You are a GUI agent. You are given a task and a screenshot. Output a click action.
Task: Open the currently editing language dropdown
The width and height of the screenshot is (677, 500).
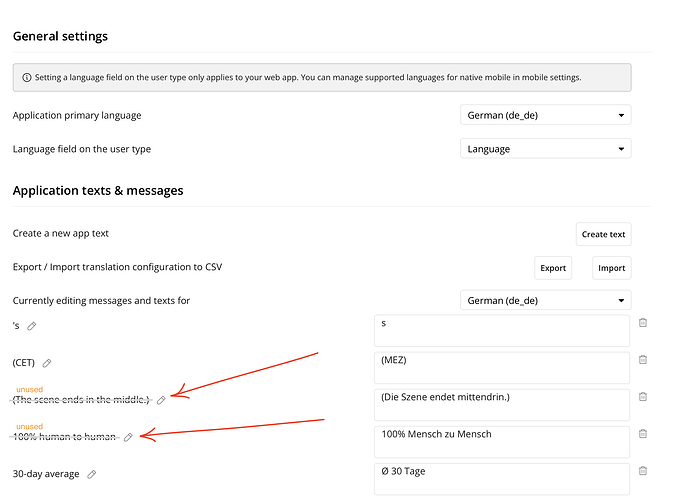[x=546, y=300]
